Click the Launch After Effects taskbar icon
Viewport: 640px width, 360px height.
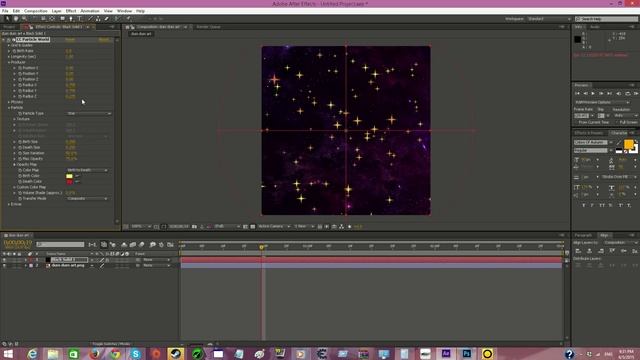(446, 353)
